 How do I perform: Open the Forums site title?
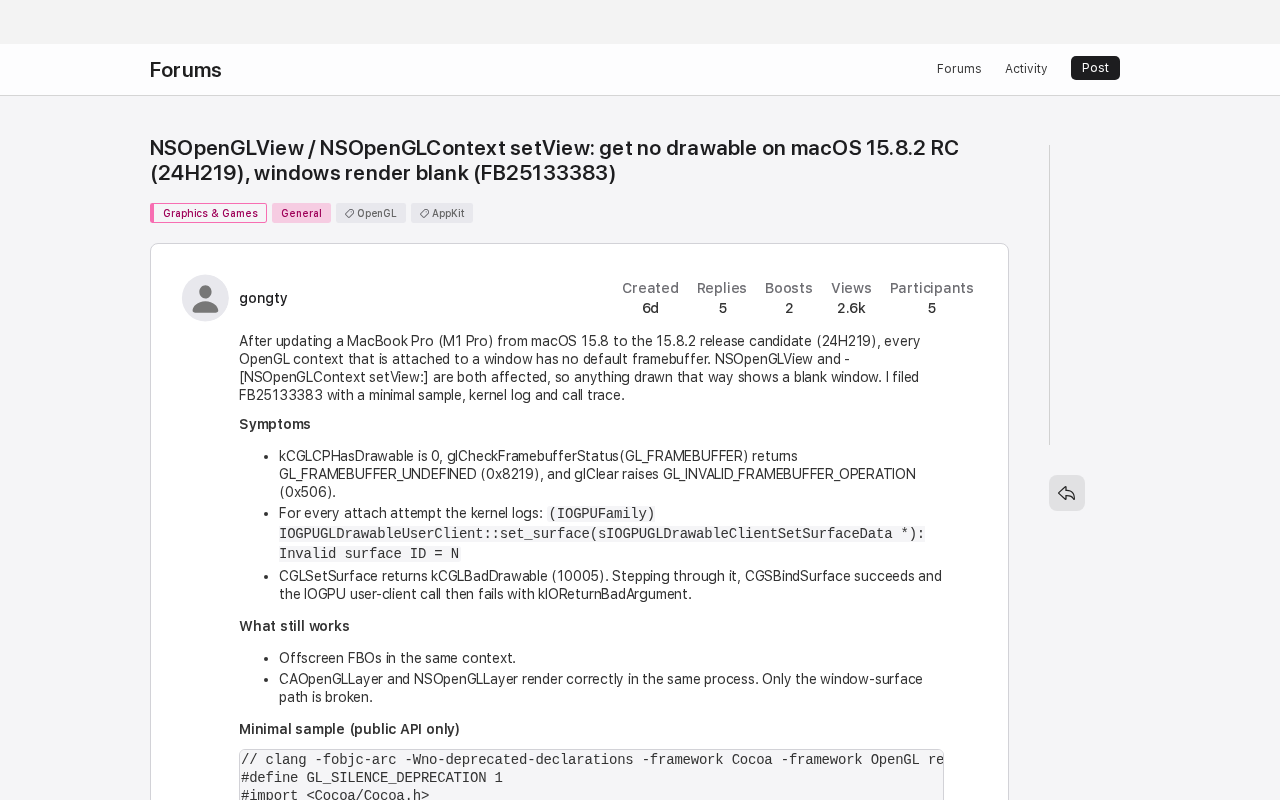coord(186,70)
